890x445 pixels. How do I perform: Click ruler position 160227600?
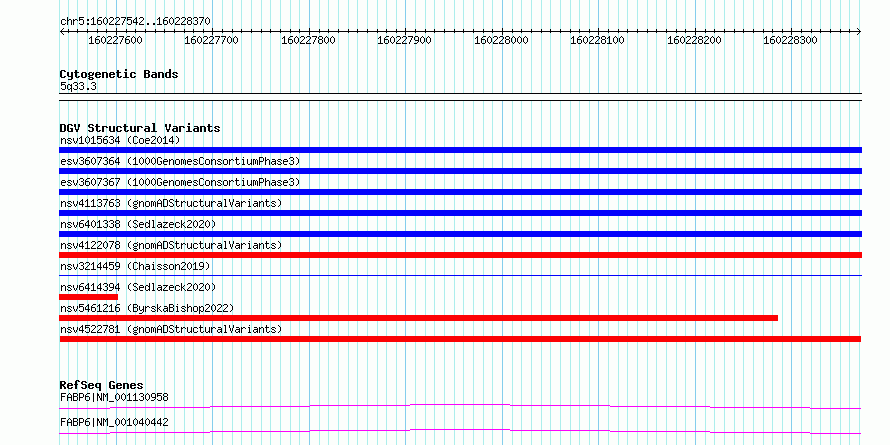tap(116, 40)
